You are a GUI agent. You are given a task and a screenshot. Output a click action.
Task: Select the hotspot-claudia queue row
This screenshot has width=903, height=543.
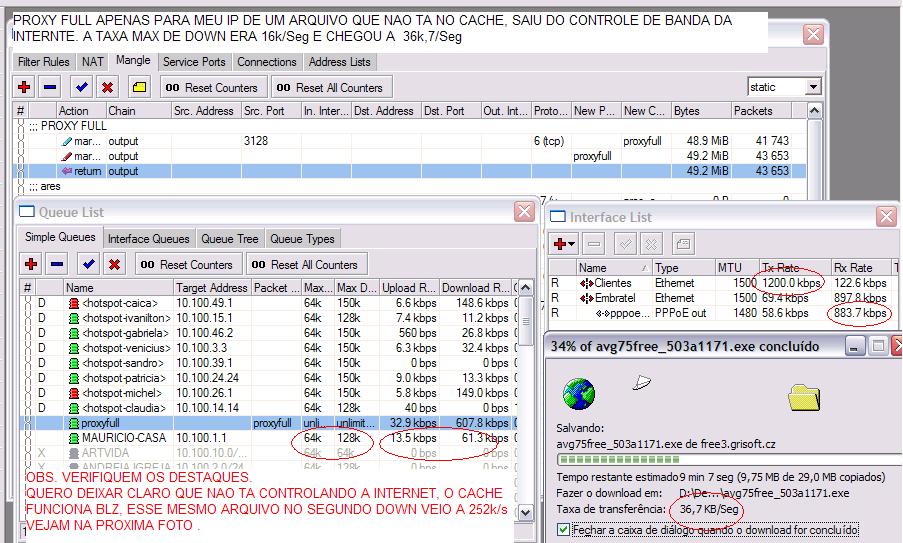click(268, 408)
